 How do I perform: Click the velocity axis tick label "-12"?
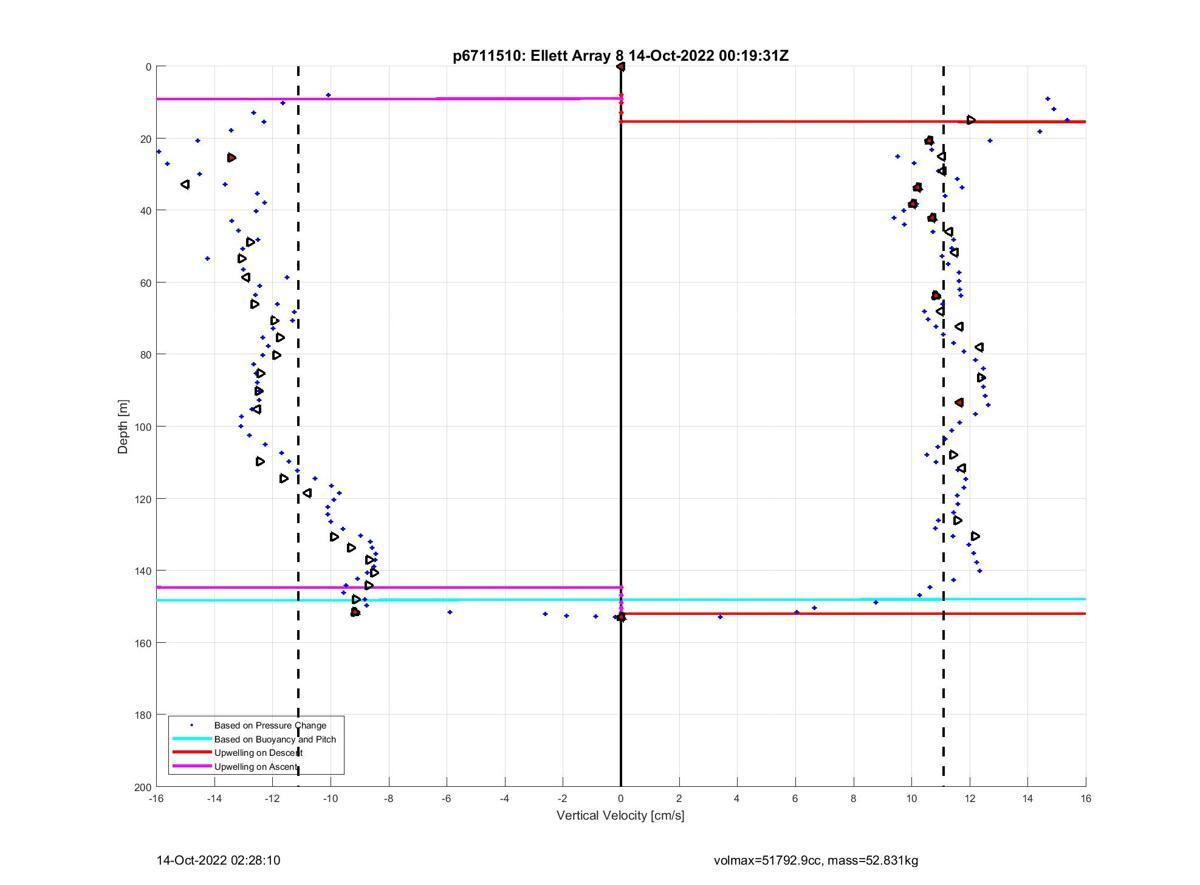(x=272, y=799)
